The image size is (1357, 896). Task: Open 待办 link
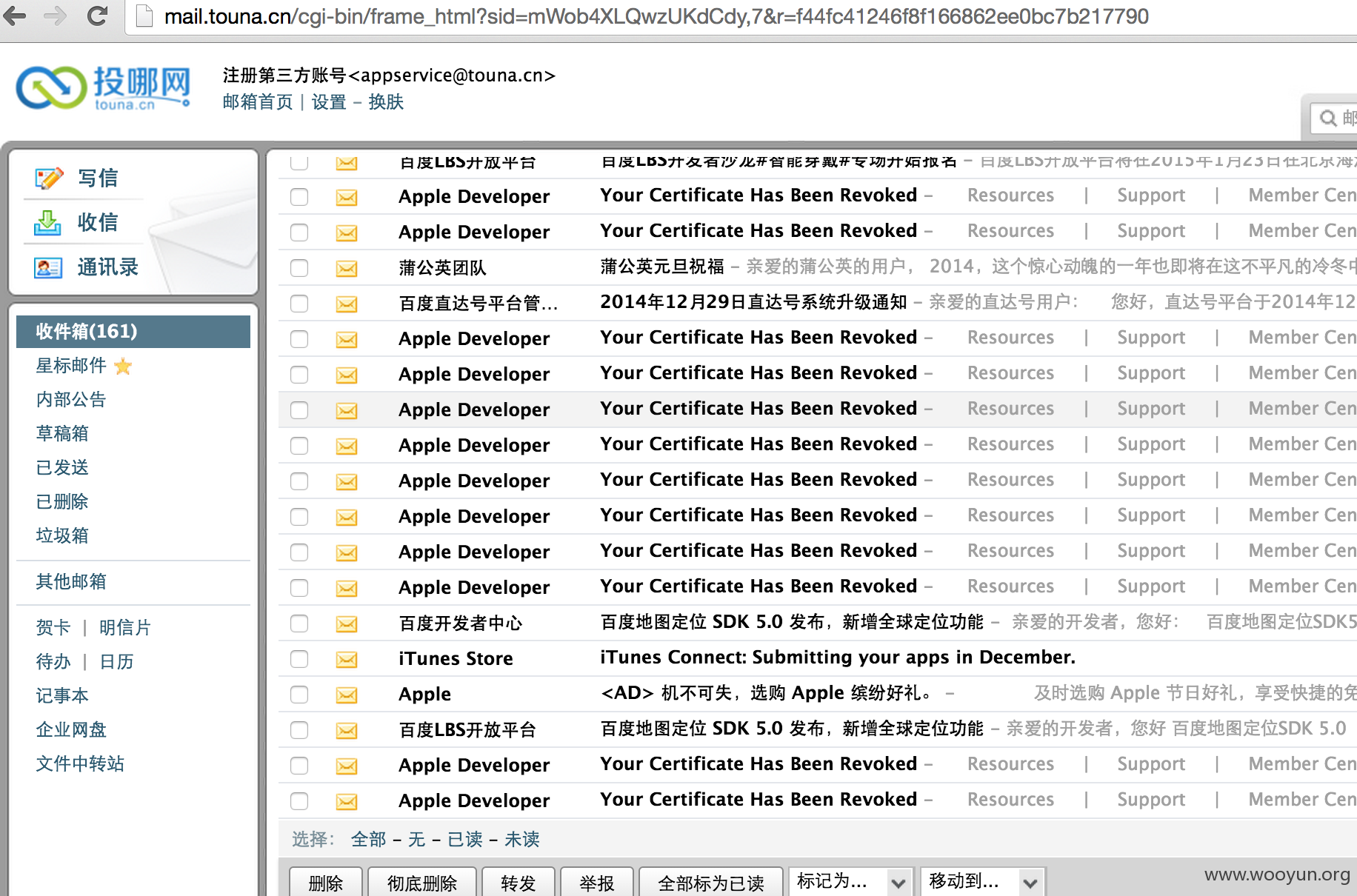point(53,661)
